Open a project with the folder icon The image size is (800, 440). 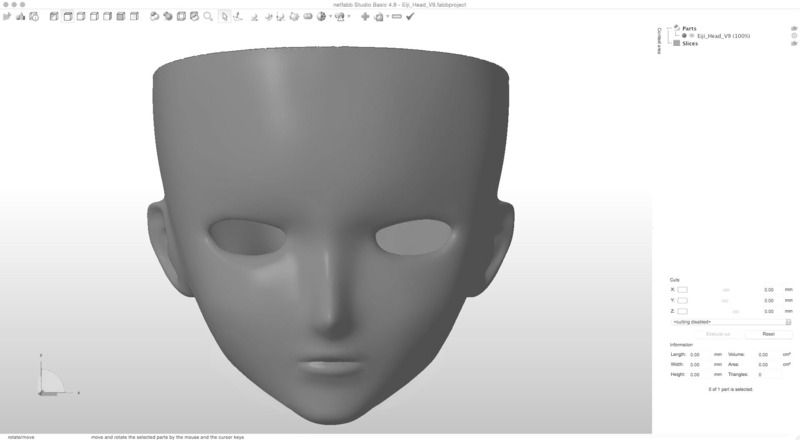click(x=7, y=17)
